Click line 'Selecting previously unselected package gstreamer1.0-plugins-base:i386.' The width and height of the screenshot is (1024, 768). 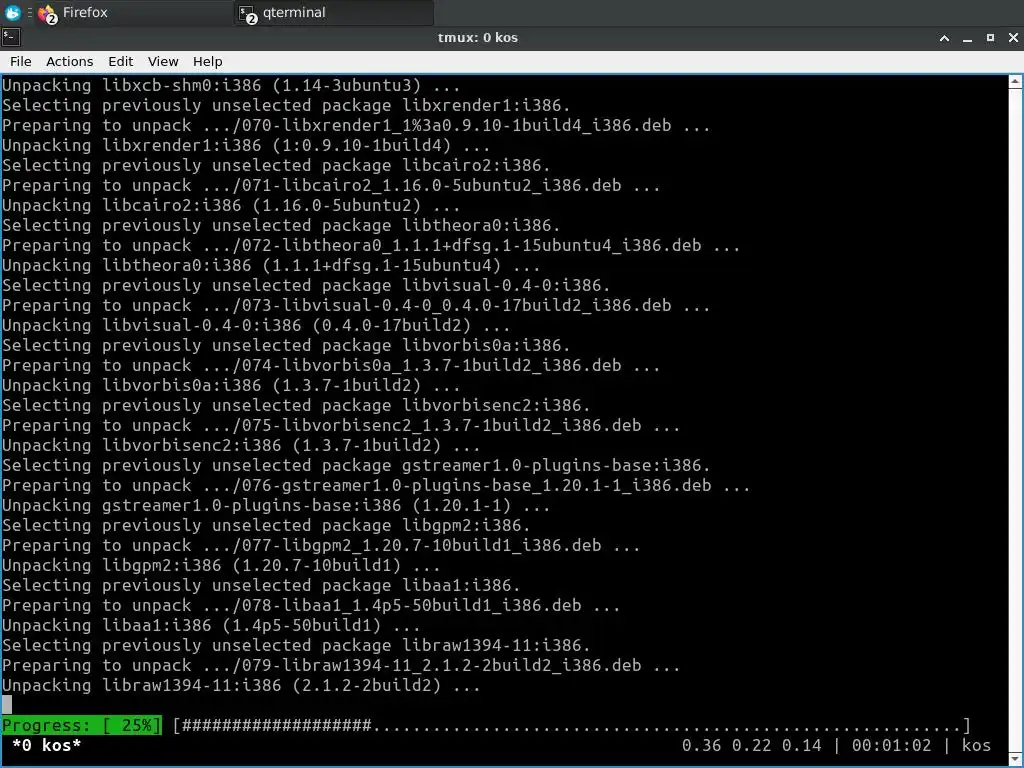356,465
